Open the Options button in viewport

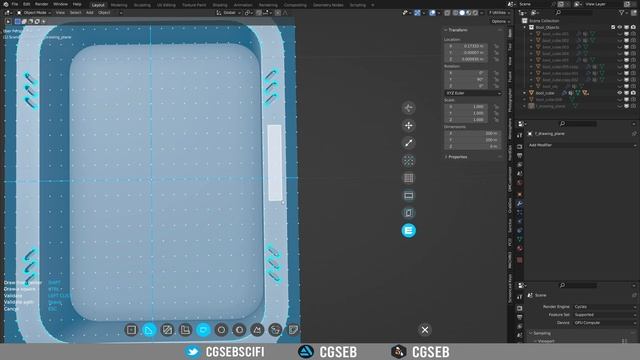(x=500, y=21)
